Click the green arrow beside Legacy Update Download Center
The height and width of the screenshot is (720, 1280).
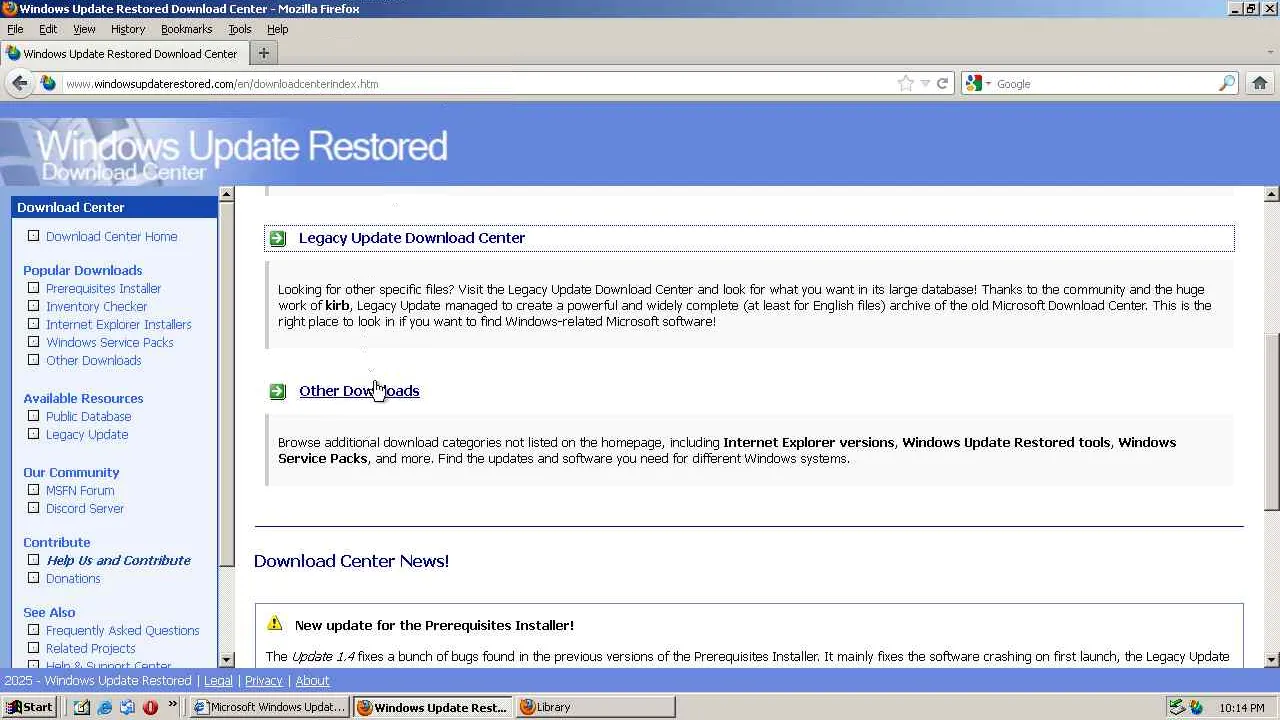[278, 238]
